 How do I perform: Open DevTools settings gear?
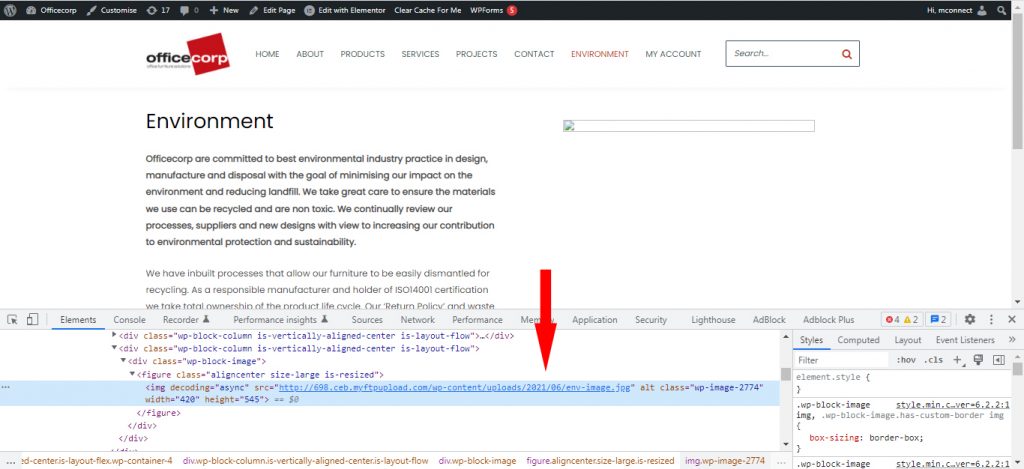969,320
